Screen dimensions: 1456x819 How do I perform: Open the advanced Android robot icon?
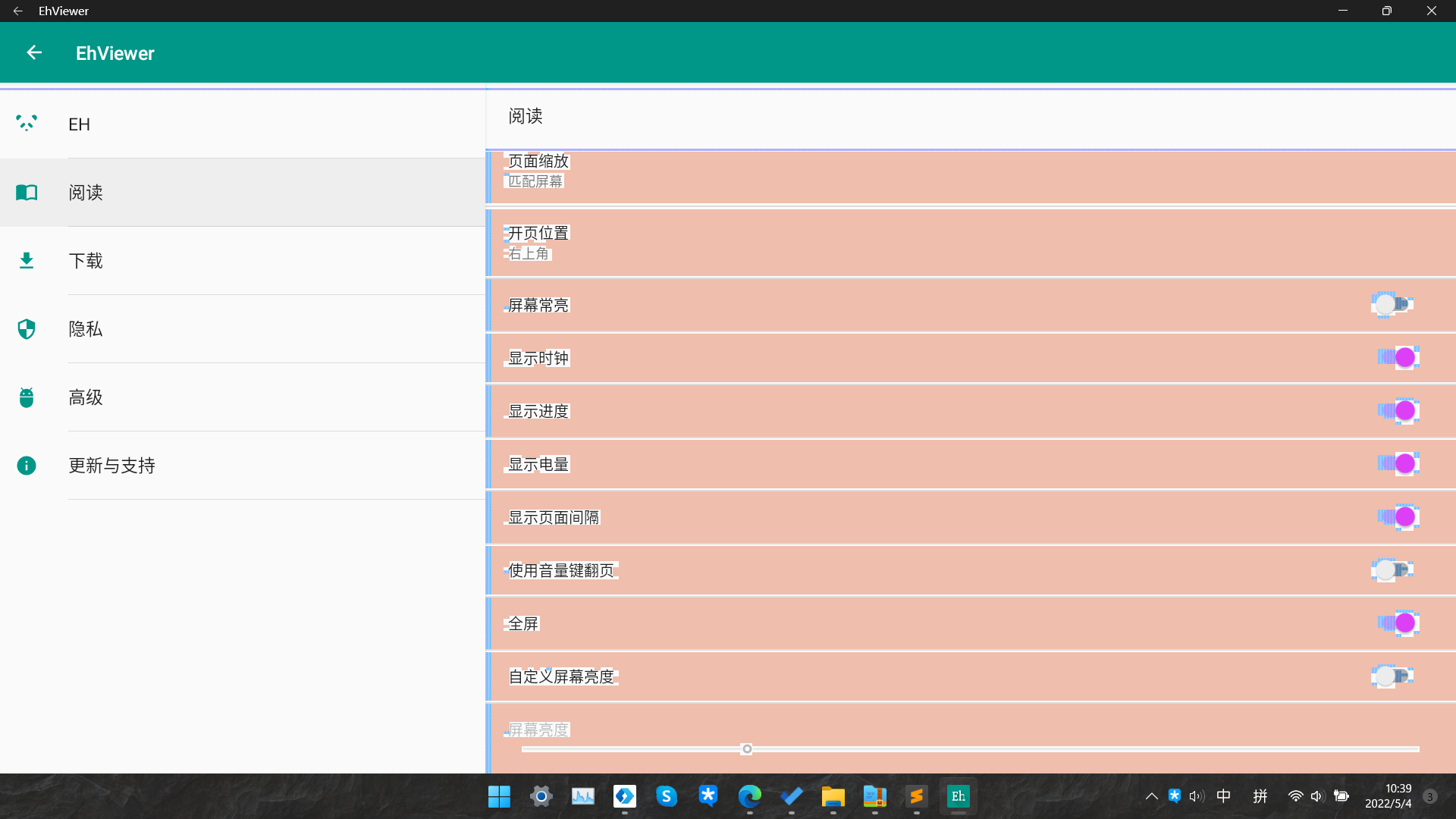pos(27,397)
